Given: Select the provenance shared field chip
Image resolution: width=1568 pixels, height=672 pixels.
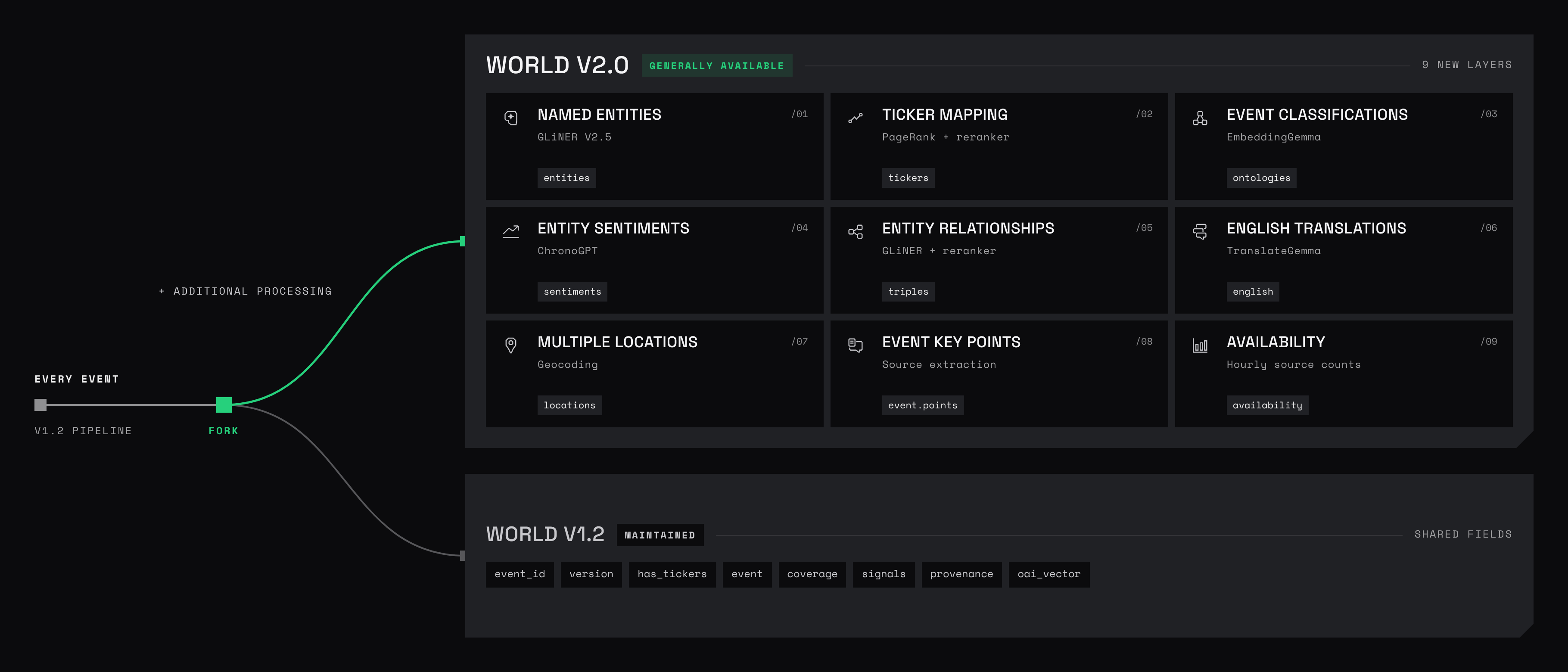Looking at the screenshot, I should (x=962, y=574).
